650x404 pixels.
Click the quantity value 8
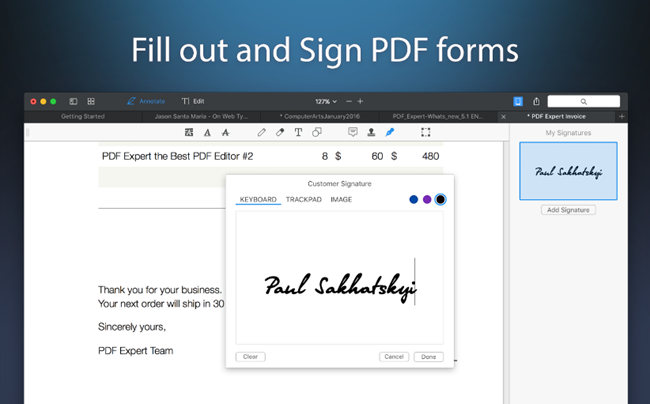tap(325, 156)
